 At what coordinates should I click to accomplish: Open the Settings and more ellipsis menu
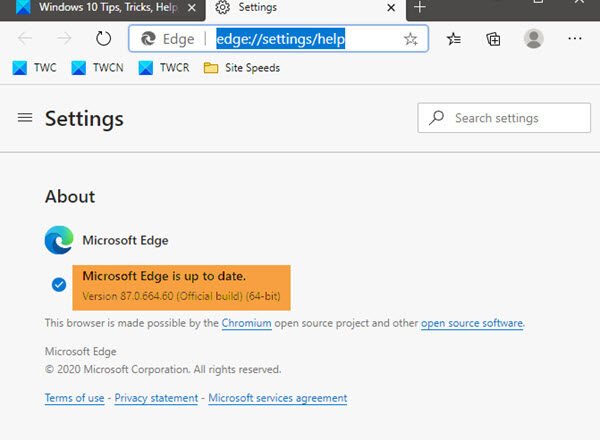tap(575, 39)
